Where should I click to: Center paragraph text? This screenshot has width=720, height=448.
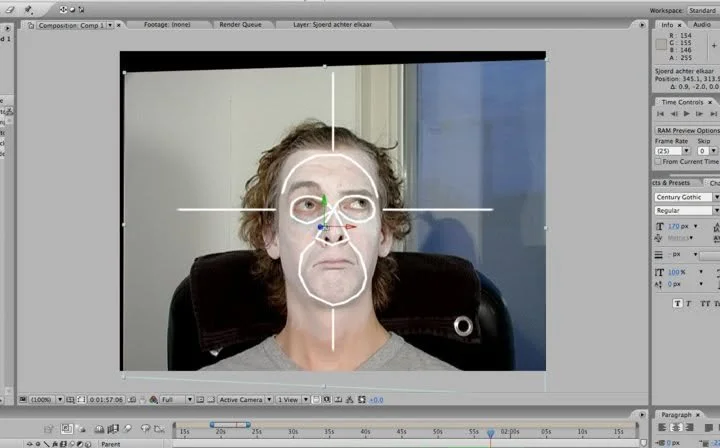pos(676,427)
